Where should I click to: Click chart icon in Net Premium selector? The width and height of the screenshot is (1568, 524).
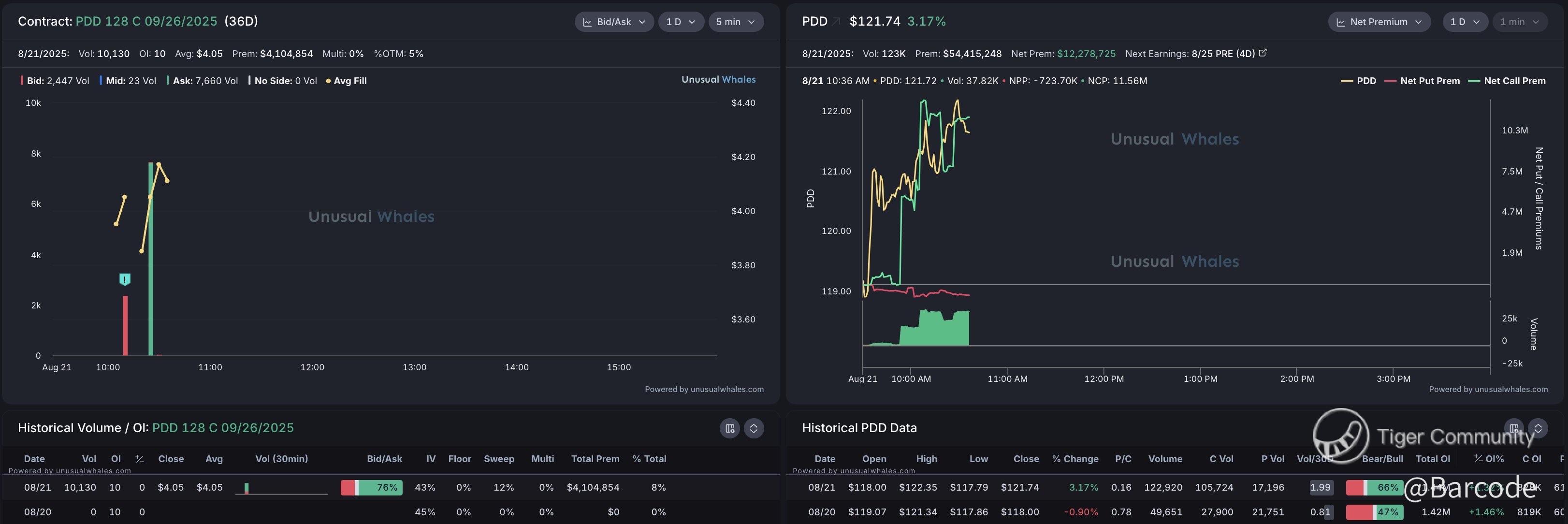[x=1340, y=22]
